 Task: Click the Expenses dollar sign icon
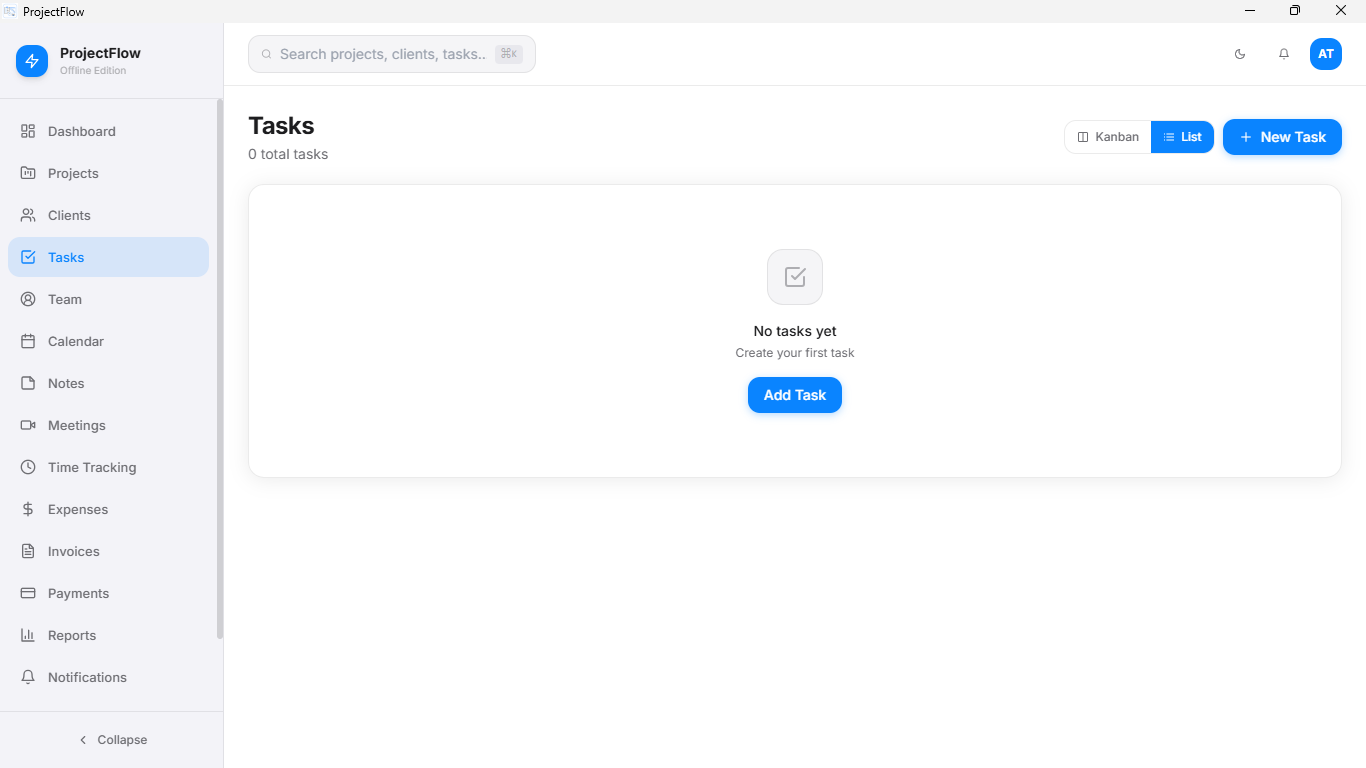(x=28, y=509)
